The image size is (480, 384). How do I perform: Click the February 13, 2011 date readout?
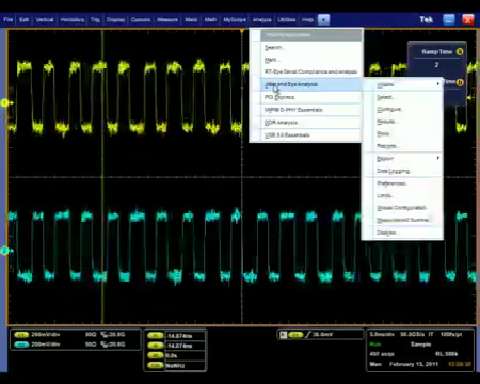click(x=413, y=364)
